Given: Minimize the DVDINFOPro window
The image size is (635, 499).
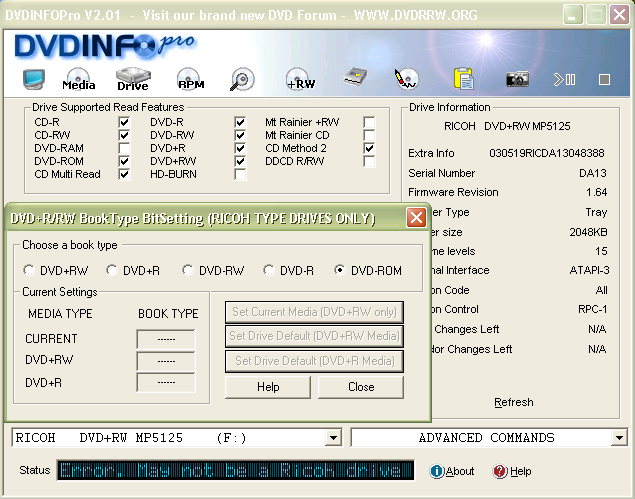Looking at the screenshot, I should (x=573, y=15).
